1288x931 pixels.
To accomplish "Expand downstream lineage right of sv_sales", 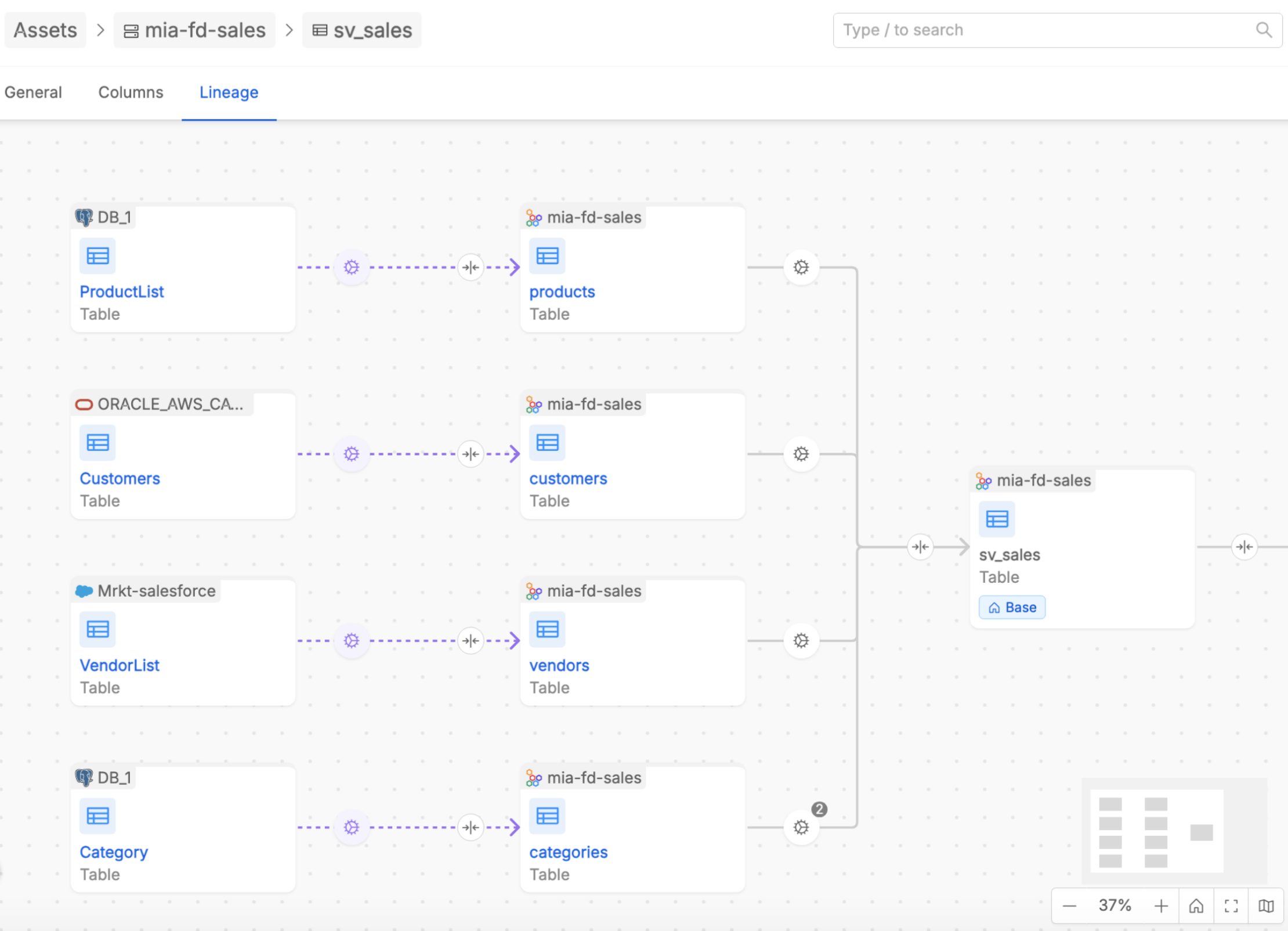I will coord(1244,546).
